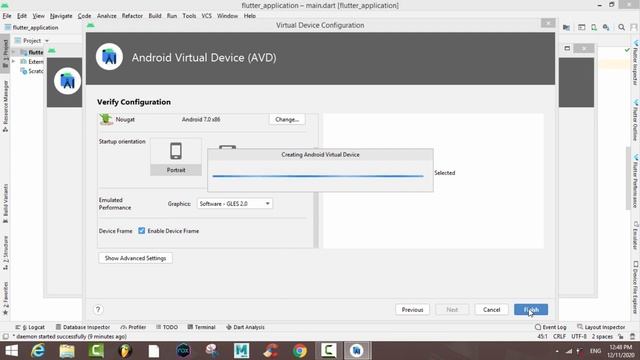The width and height of the screenshot is (640, 360).
Task: Click the AVD Android Studio logo icon
Action: click(109, 57)
